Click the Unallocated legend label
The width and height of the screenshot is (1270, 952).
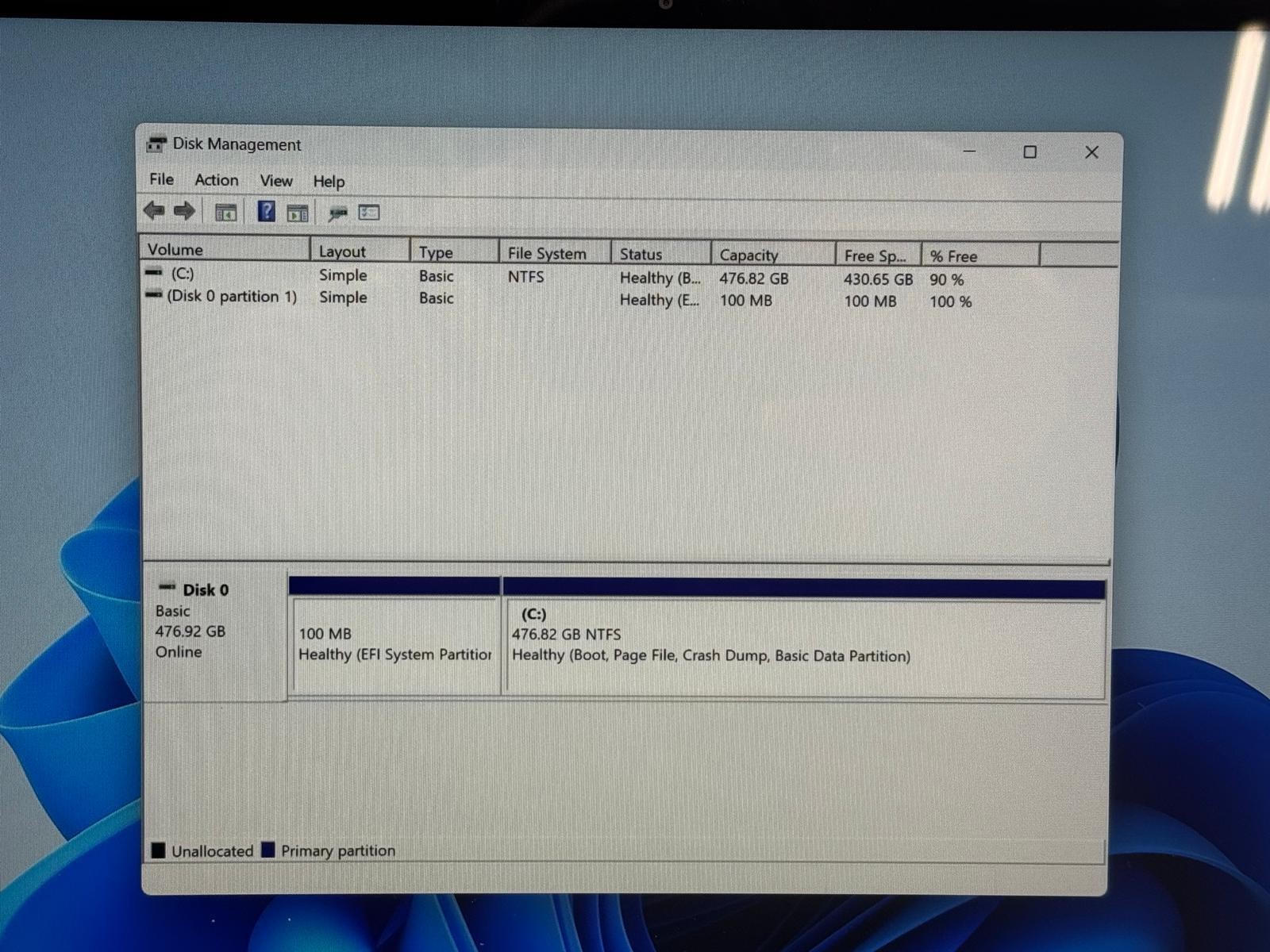tap(212, 851)
